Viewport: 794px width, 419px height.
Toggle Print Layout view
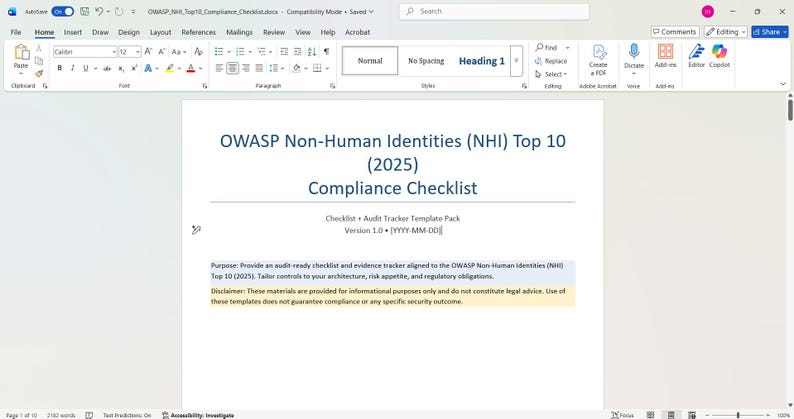click(x=671, y=415)
